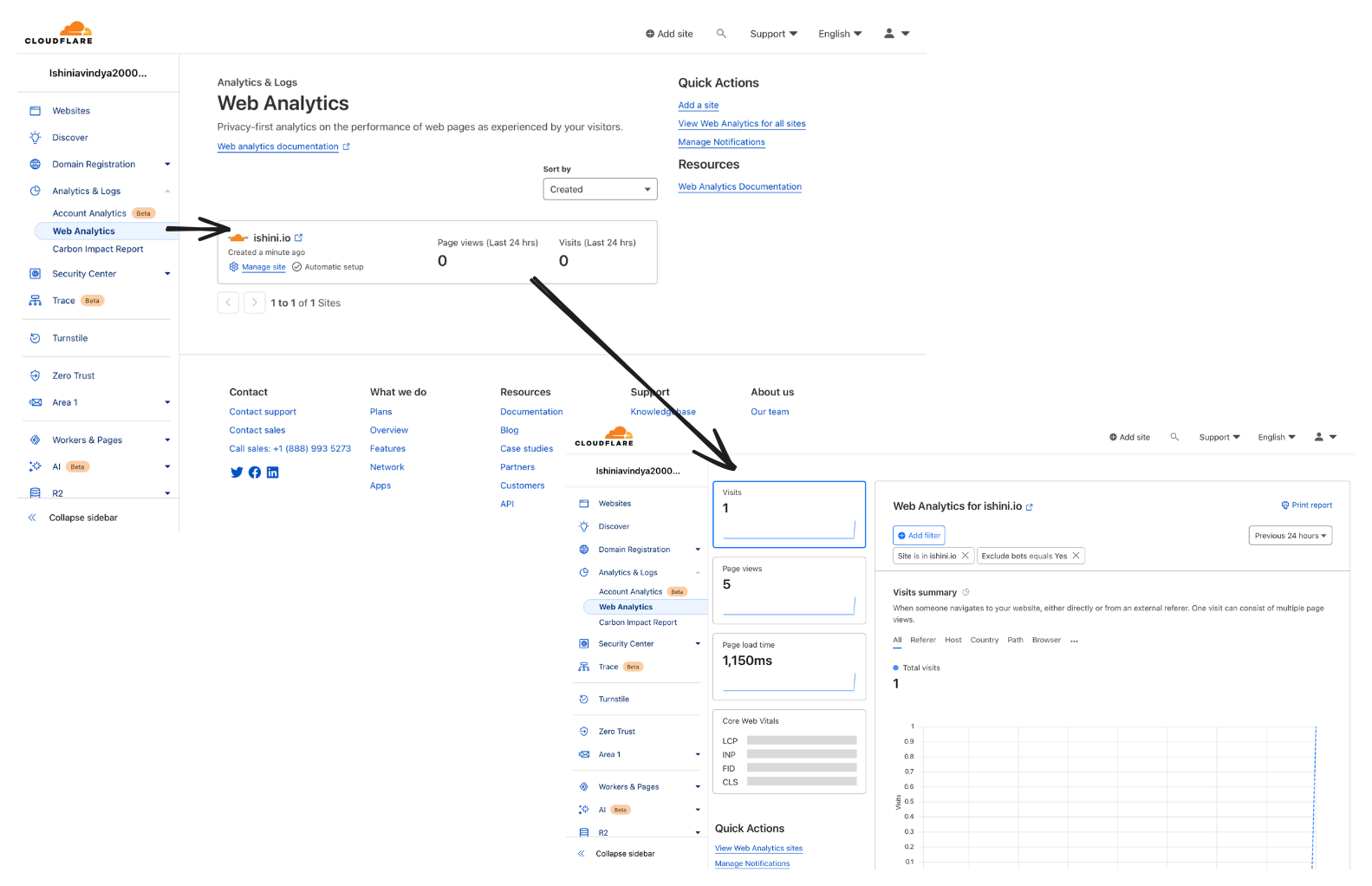The width and height of the screenshot is (1372, 886).
Task: Select Referer tab in Visits summary
Action: tap(923, 640)
